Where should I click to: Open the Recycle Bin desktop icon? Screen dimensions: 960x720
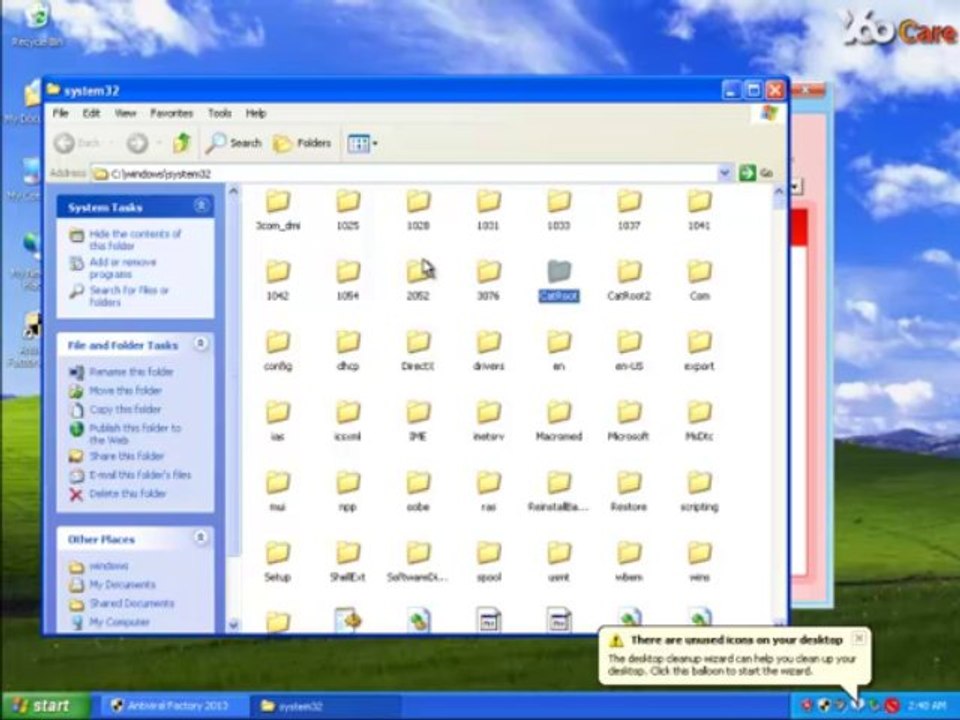(x=37, y=24)
